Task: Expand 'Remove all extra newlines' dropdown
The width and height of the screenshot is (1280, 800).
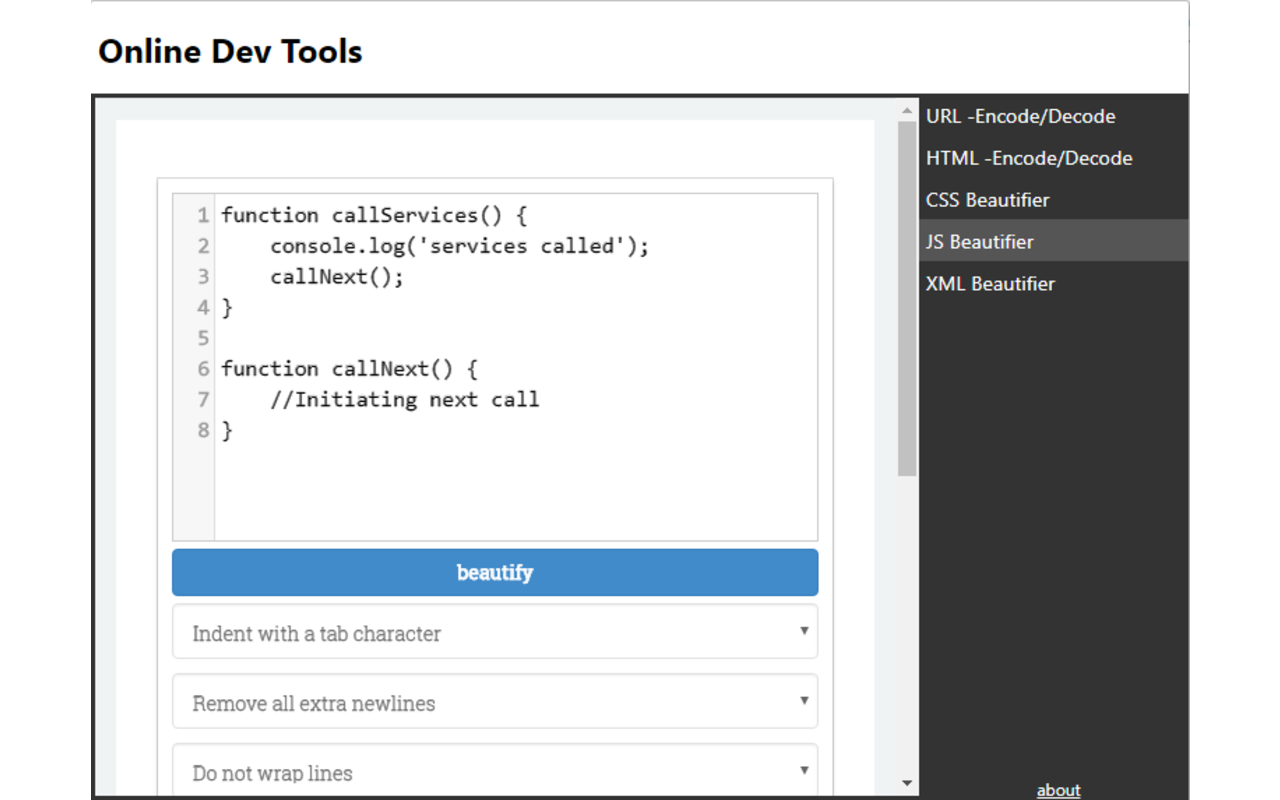Action: (x=495, y=702)
